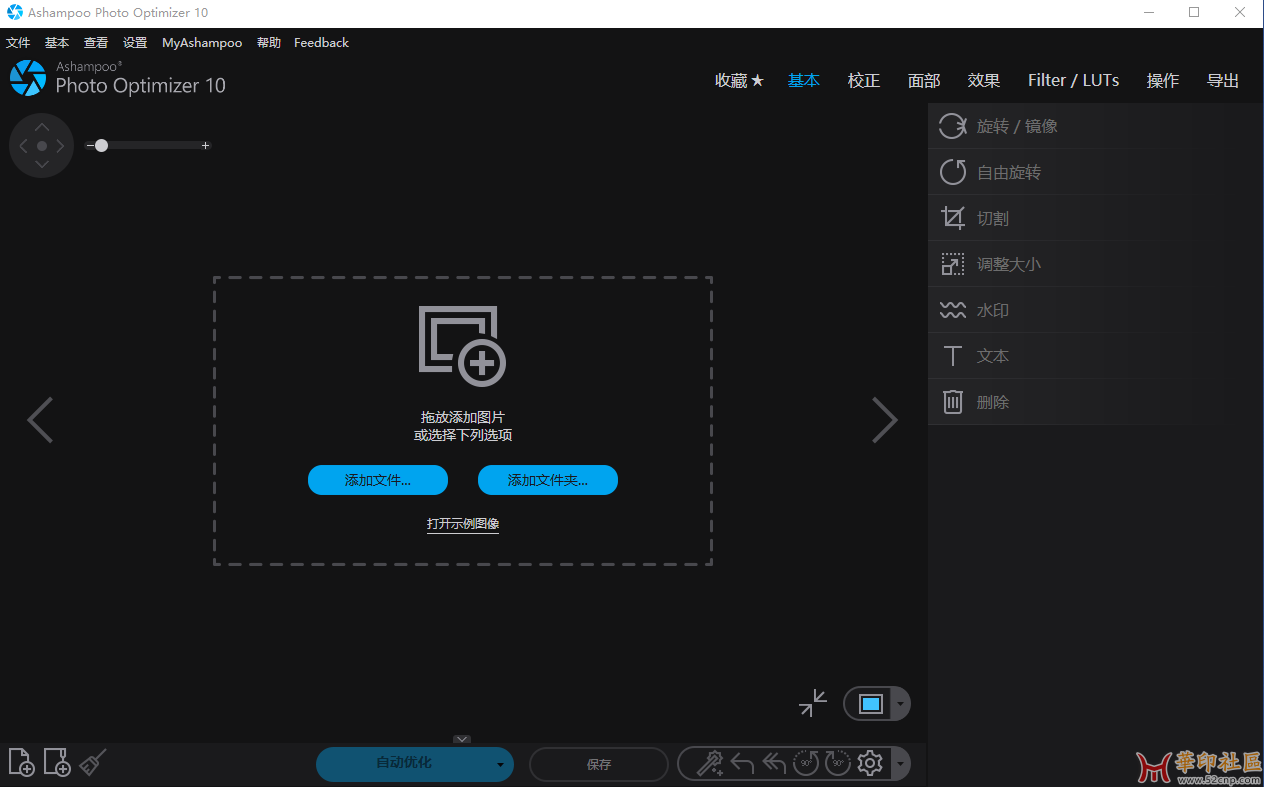
Task: Click the 添加文件夹... button
Action: pos(548,480)
